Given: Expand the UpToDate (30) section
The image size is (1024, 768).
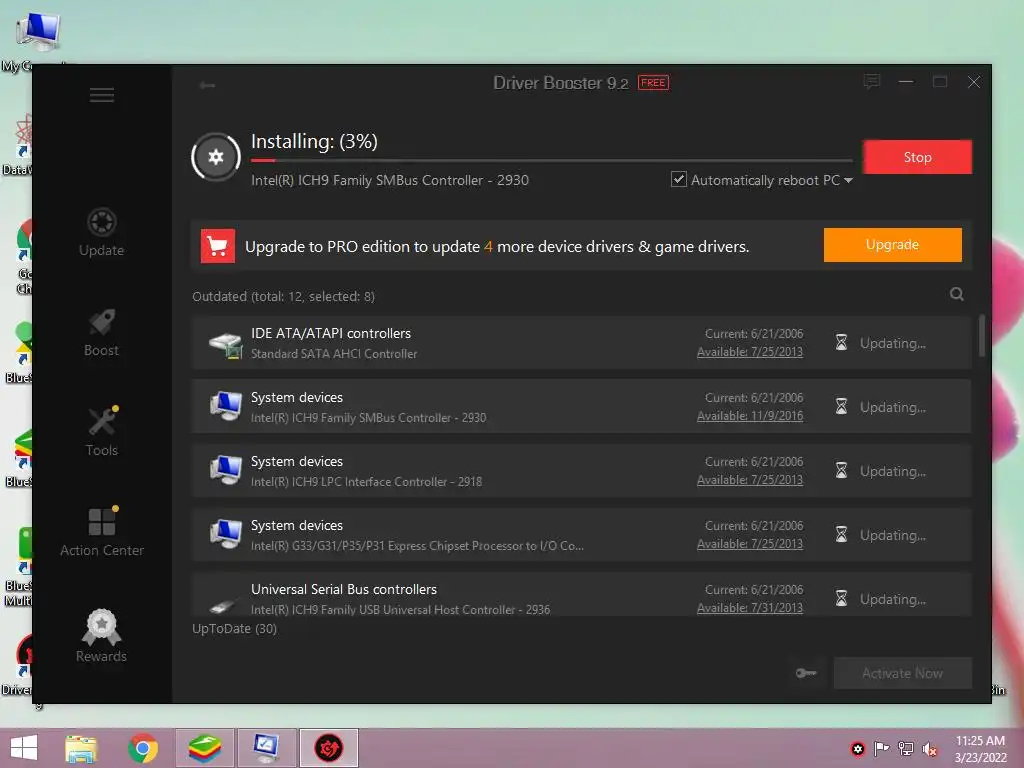Looking at the screenshot, I should (x=234, y=629).
